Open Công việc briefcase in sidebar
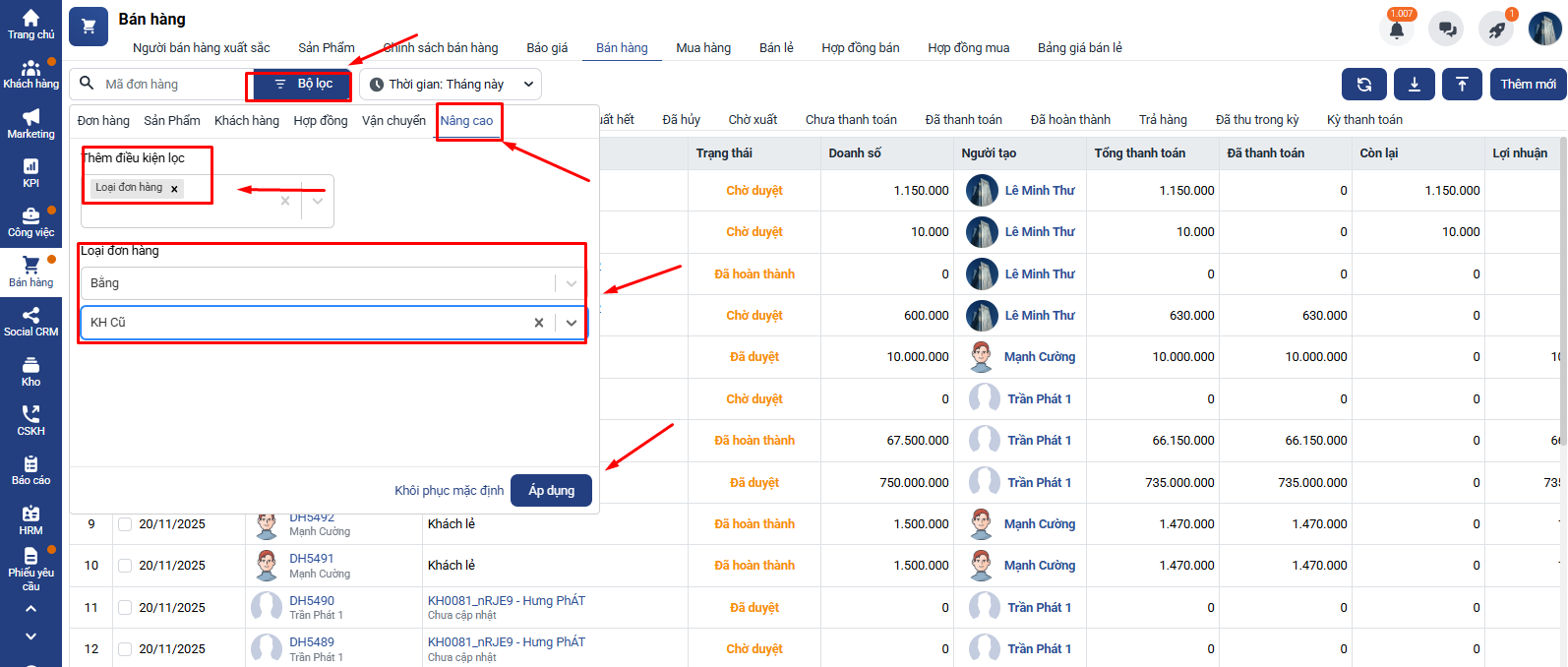Screen dimensions: 1568x667 30,223
